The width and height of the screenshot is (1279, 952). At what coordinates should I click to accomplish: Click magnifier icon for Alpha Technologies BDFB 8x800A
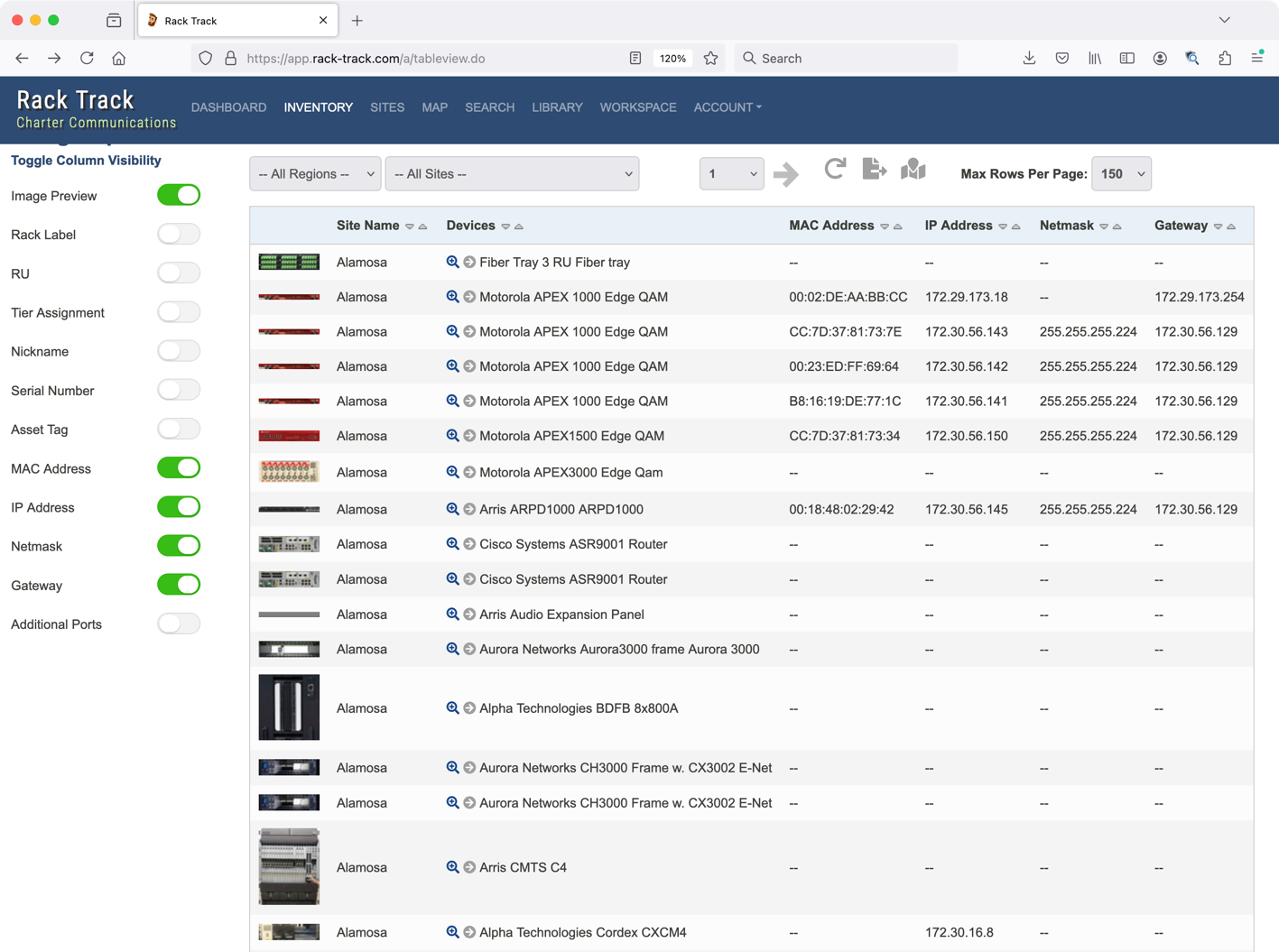(452, 708)
